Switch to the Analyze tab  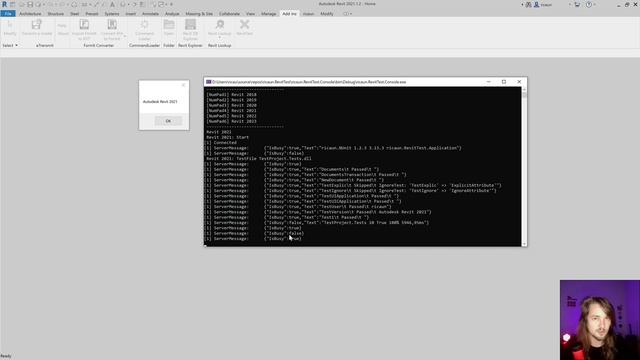point(172,14)
